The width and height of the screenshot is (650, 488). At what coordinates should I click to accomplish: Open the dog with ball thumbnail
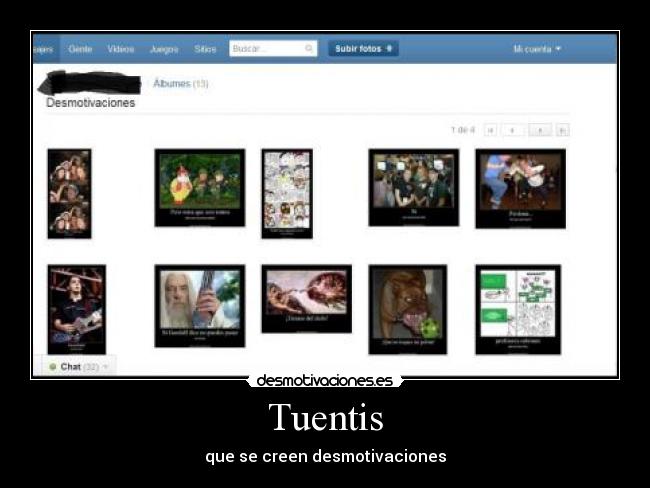pyautogui.click(x=408, y=309)
